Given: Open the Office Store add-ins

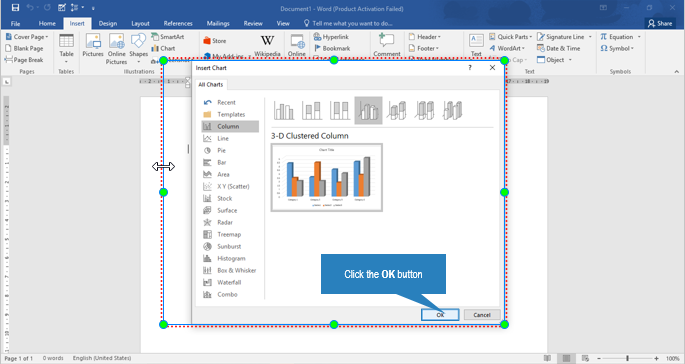Looking at the screenshot, I should click(215, 41).
